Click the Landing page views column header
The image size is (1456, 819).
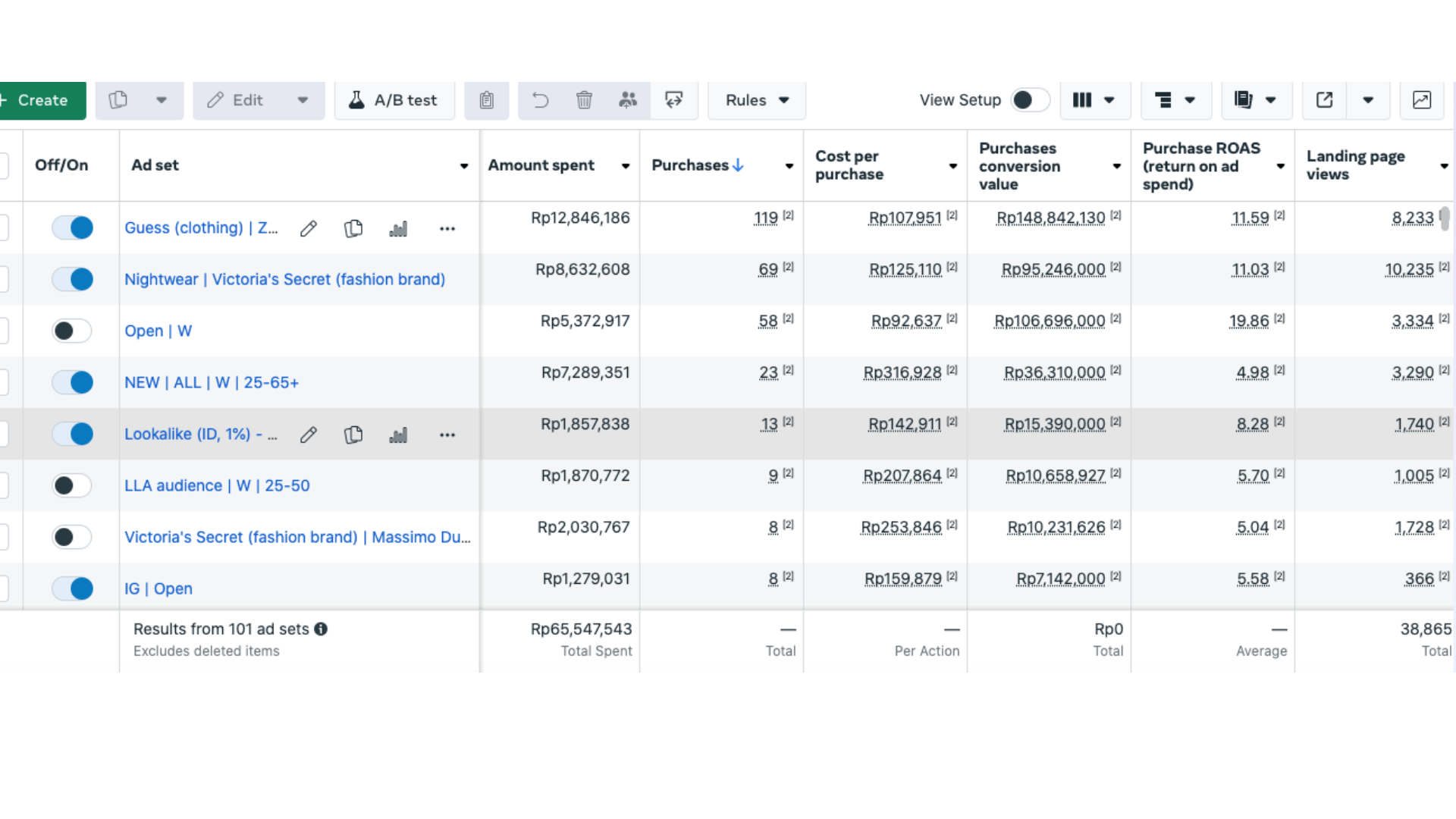1355,165
